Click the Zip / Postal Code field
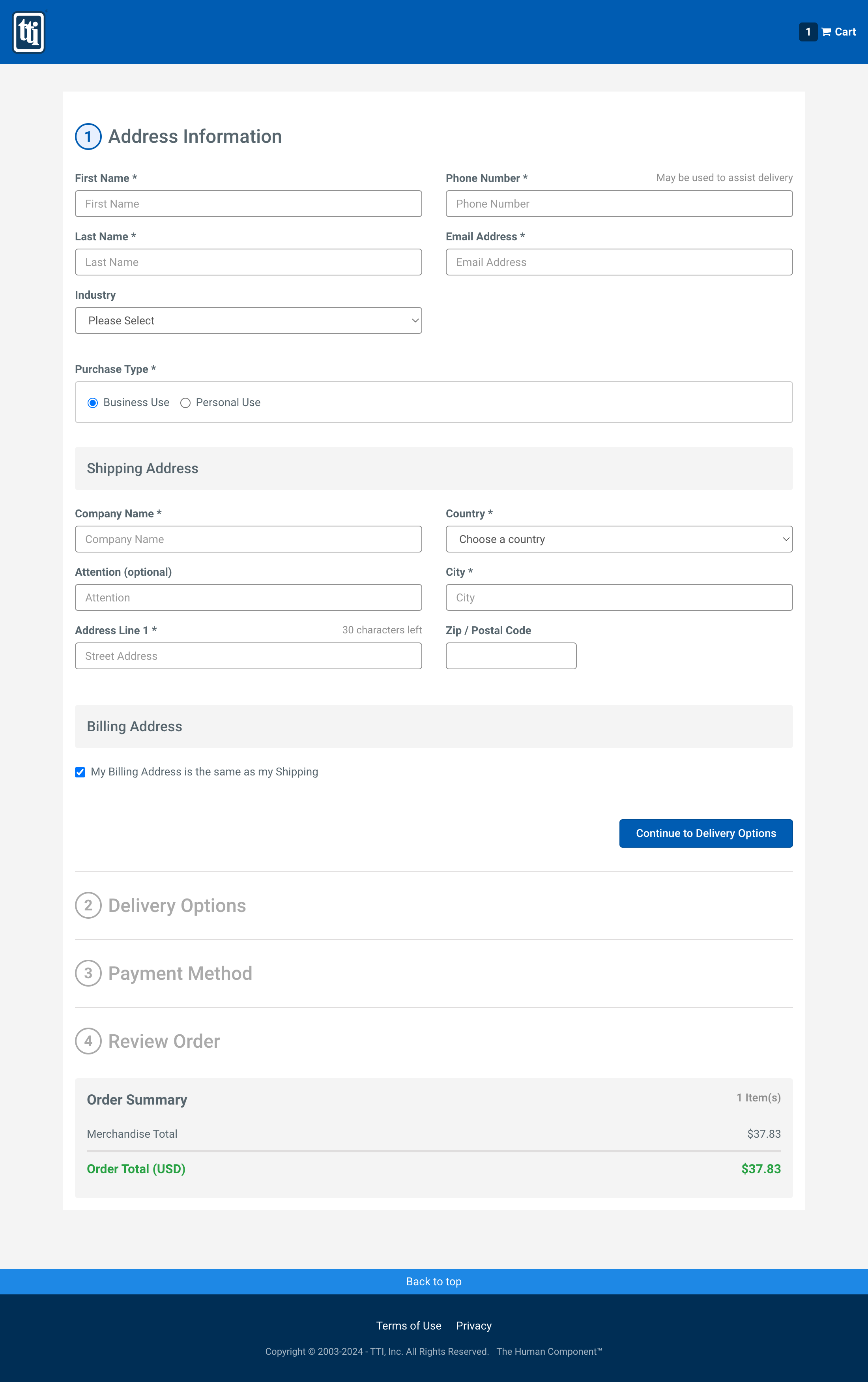 (511, 655)
